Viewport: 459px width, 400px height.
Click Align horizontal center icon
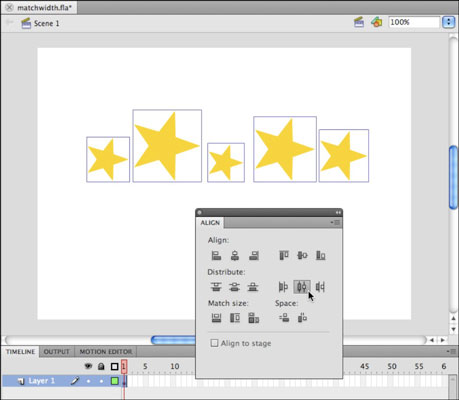pyautogui.click(x=235, y=256)
